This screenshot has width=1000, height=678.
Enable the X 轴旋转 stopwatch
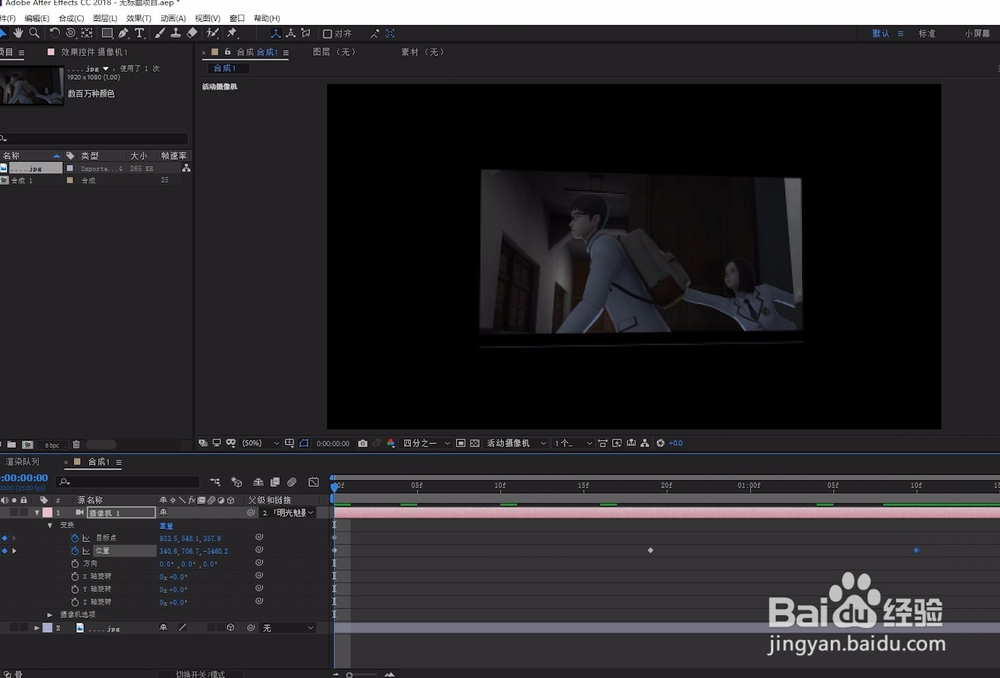click(75, 577)
